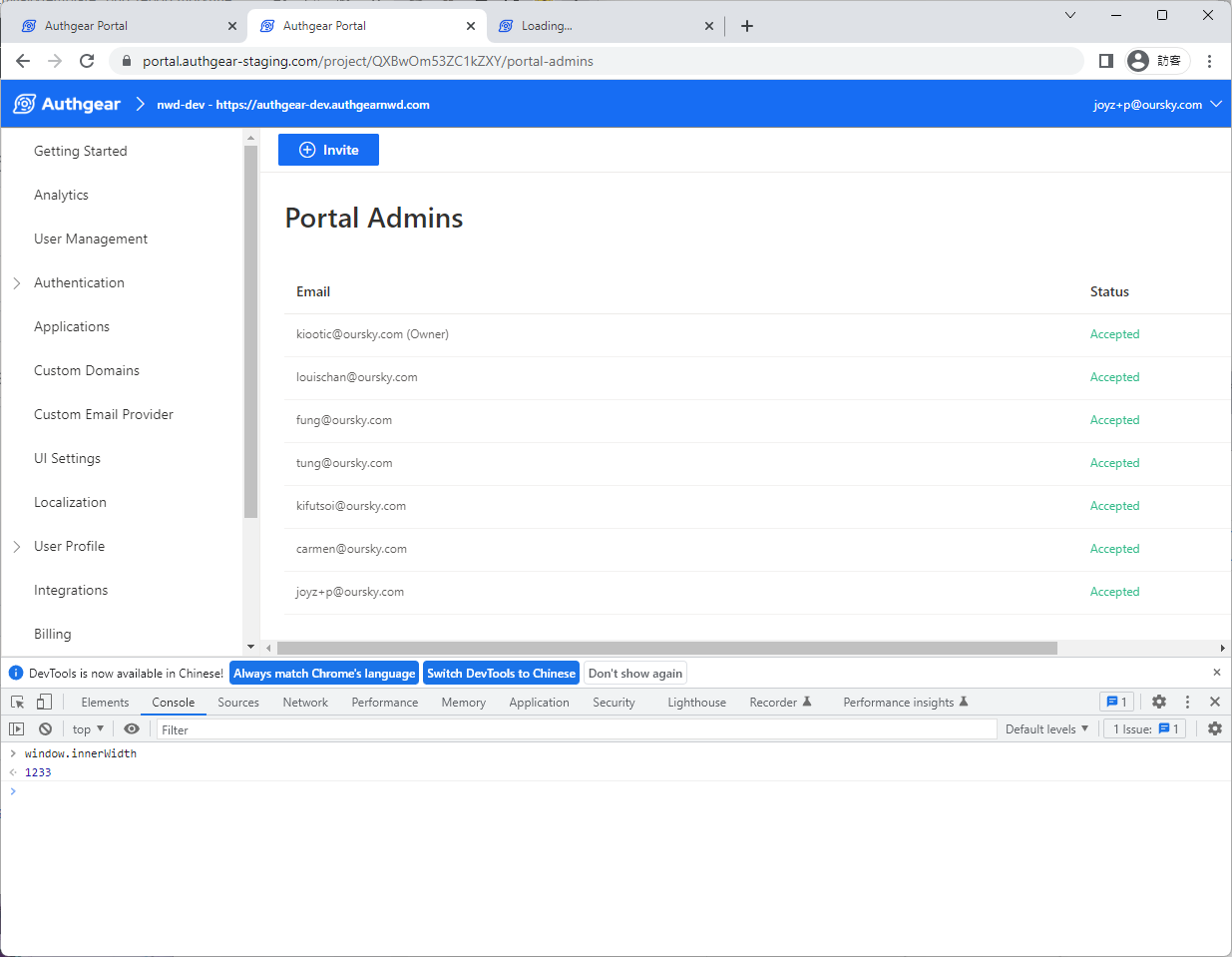Switch to the Performance tab

click(x=385, y=702)
